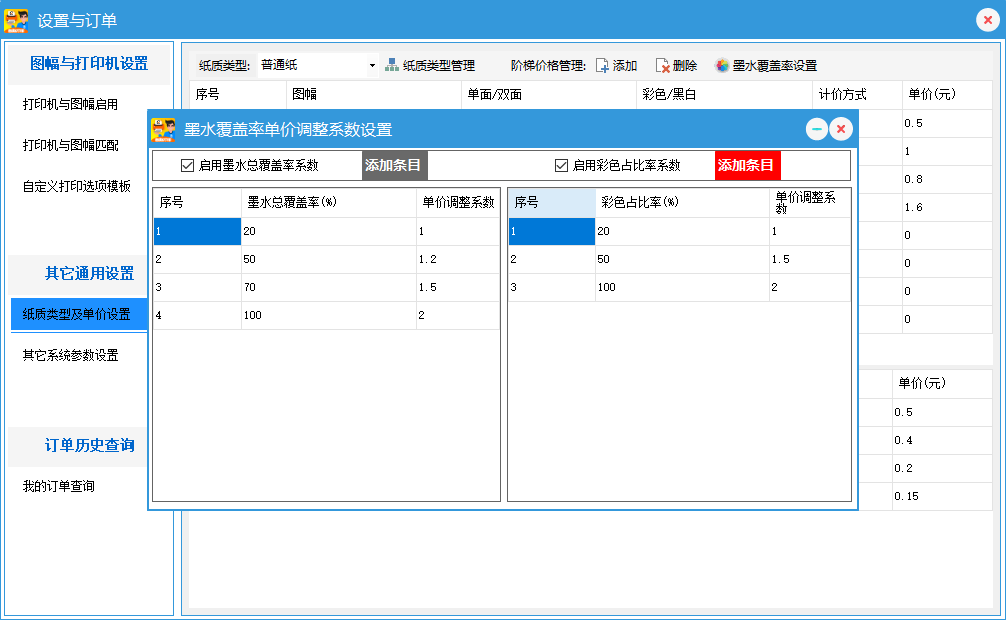Click the gray 添加条目 button
This screenshot has width=1006, height=620.
click(x=394, y=165)
